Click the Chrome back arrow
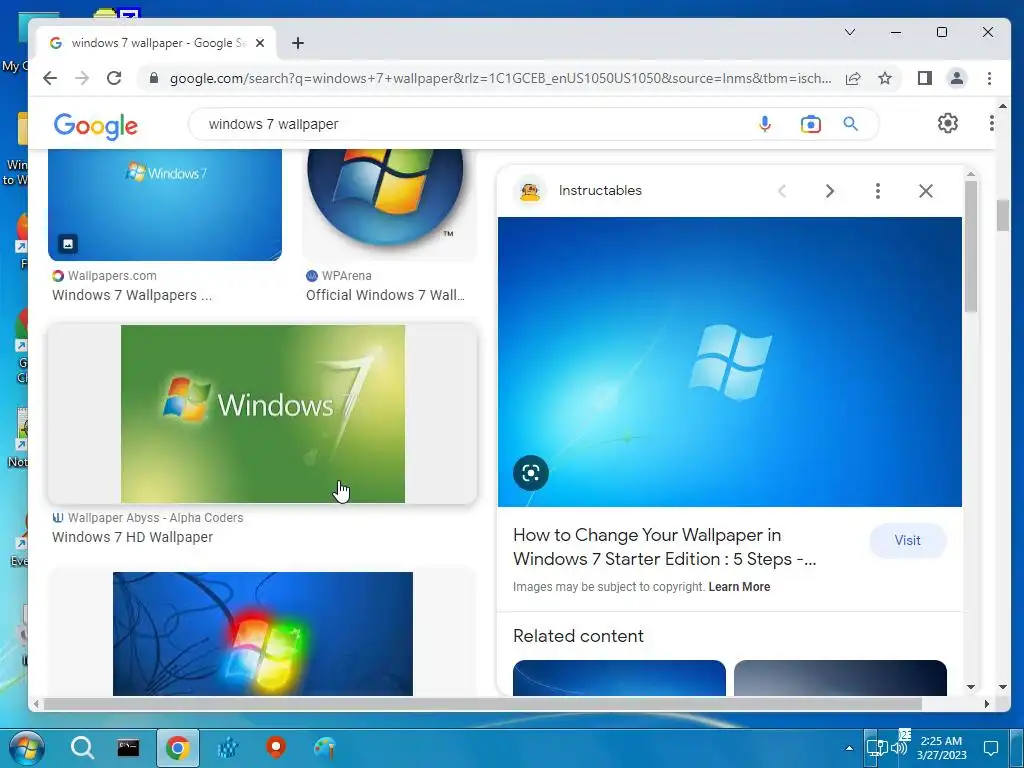Viewport: 1024px width, 768px height. [50, 78]
